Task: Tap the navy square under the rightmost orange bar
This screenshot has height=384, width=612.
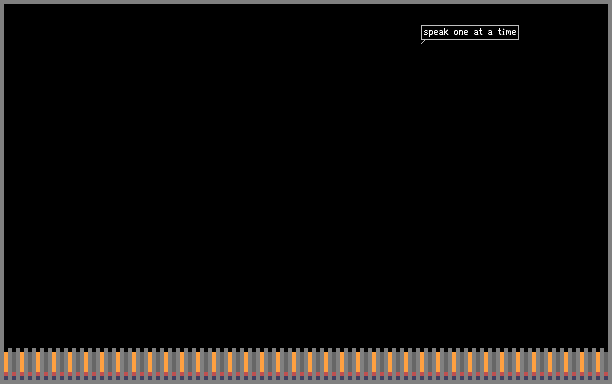Action: coord(598,378)
